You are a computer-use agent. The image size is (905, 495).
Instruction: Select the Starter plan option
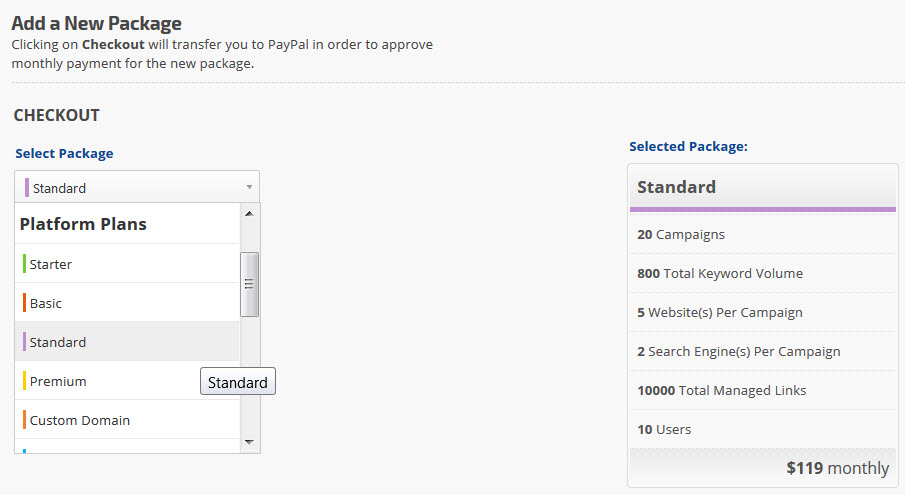(51, 264)
